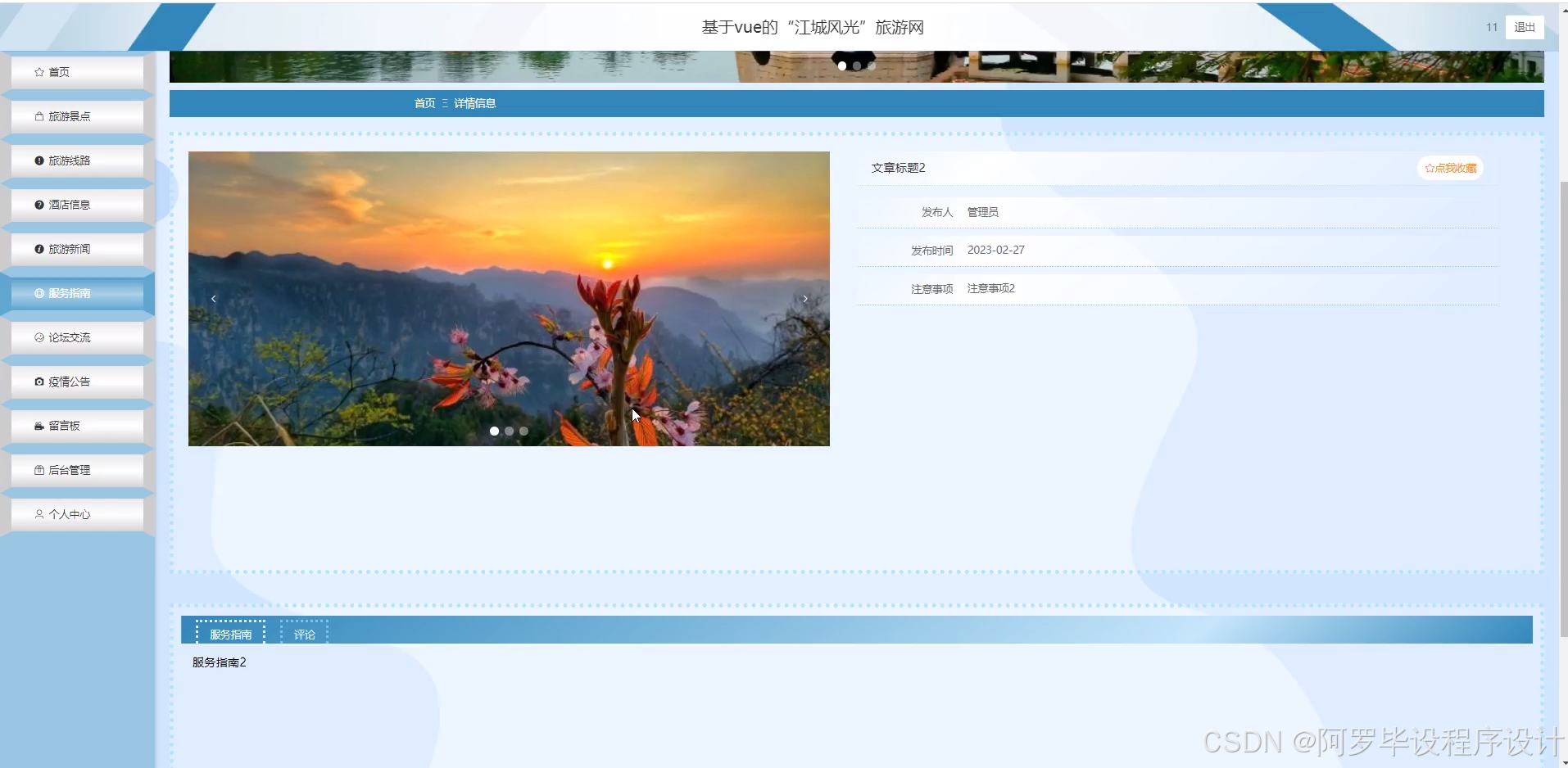Click the 注意事项2 value text
The image size is (1568, 768).
coord(990,288)
